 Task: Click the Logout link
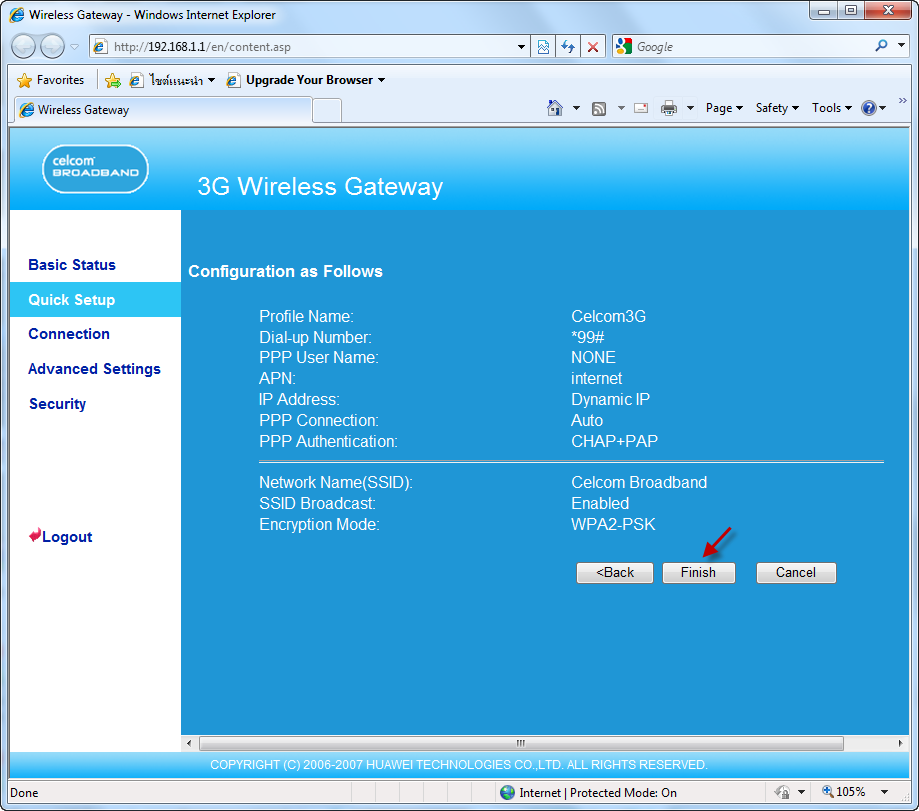pyautogui.click(x=67, y=537)
